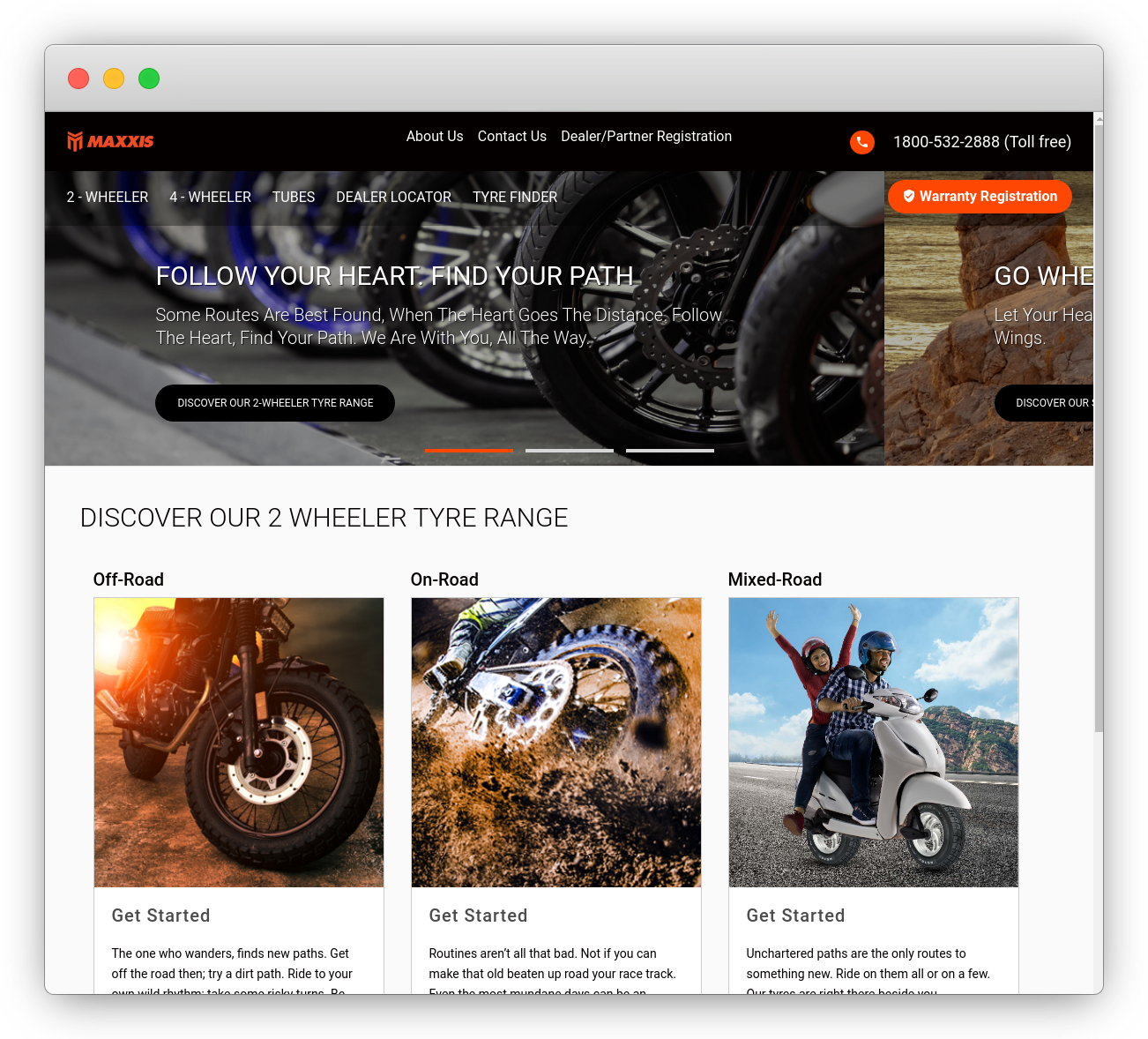Screen dimensions: 1148x1039
Task: Click the Mixed-Road scooter couple image
Action: pos(873,742)
